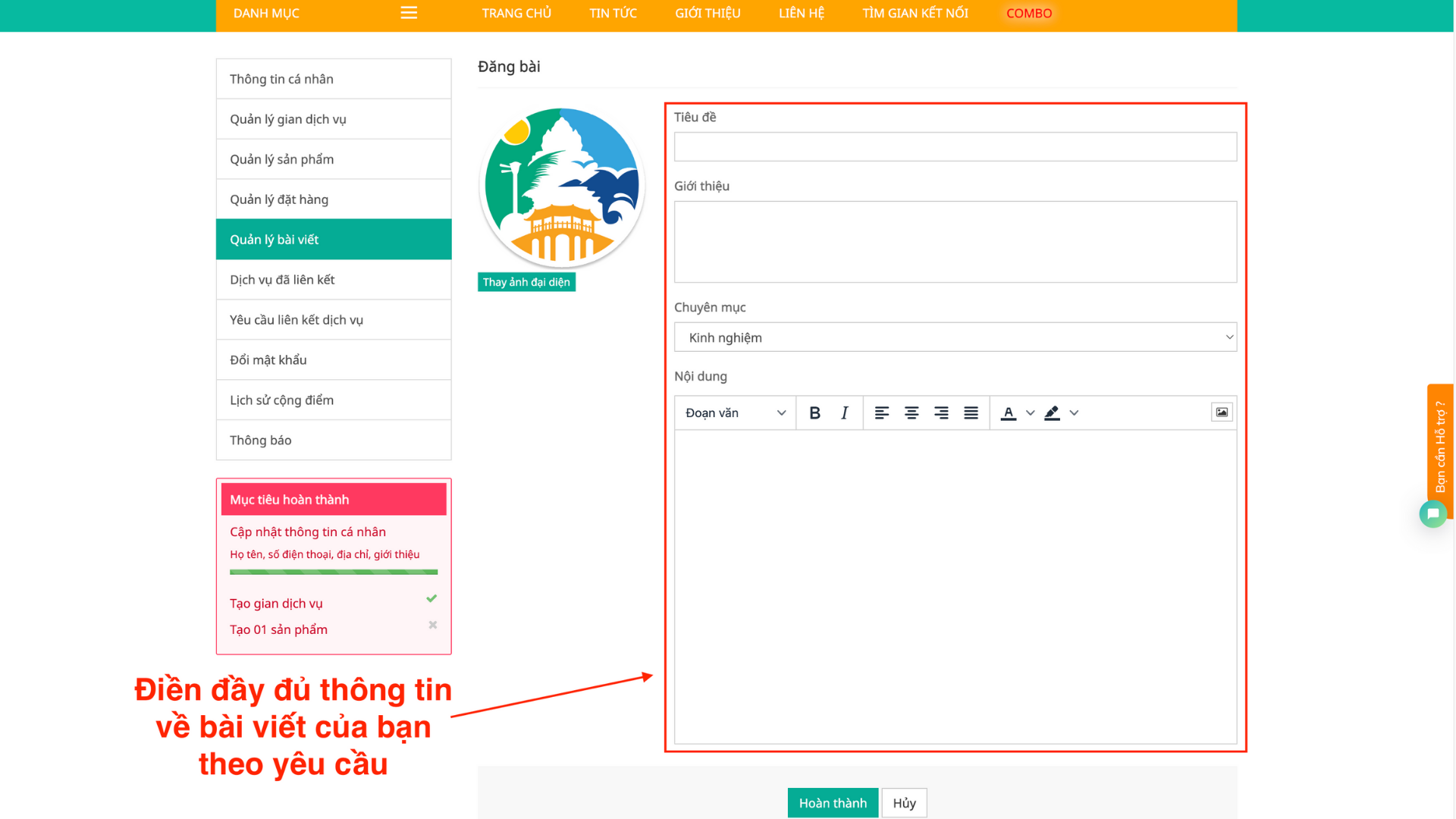Viewport: 1456px width, 819px height.
Task: Click the text highlight marker icon
Action: [x=1052, y=413]
